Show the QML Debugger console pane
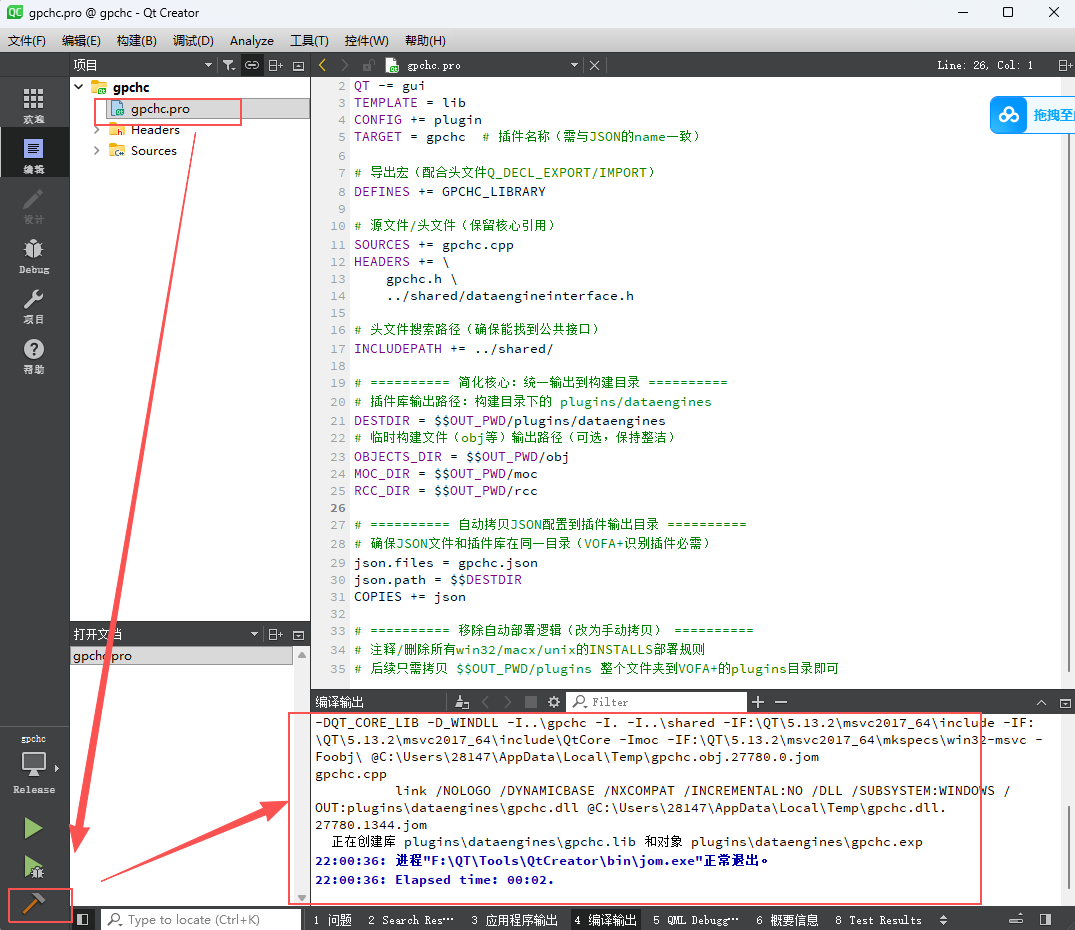The height and width of the screenshot is (930, 1075). tap(695, 920)
